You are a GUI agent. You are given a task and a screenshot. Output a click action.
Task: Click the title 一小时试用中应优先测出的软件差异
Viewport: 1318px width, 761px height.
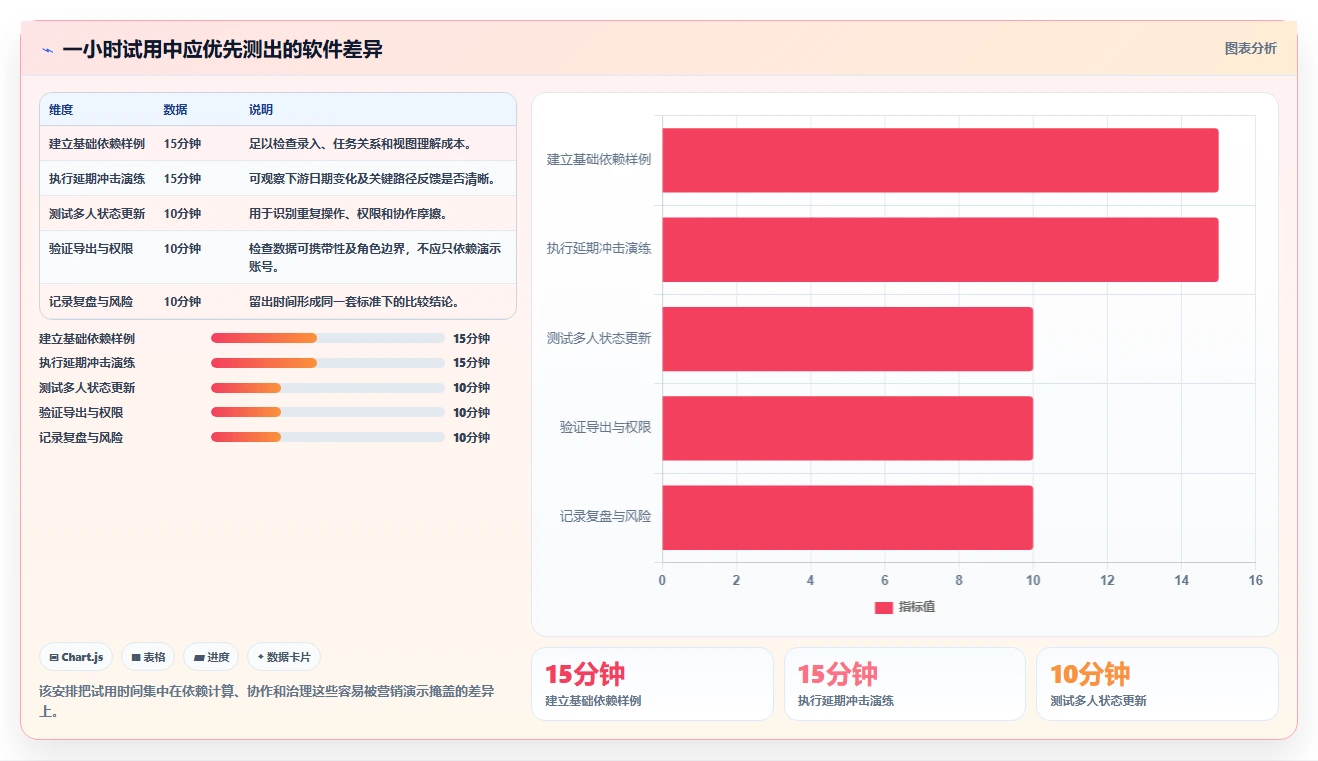(222, 50)
